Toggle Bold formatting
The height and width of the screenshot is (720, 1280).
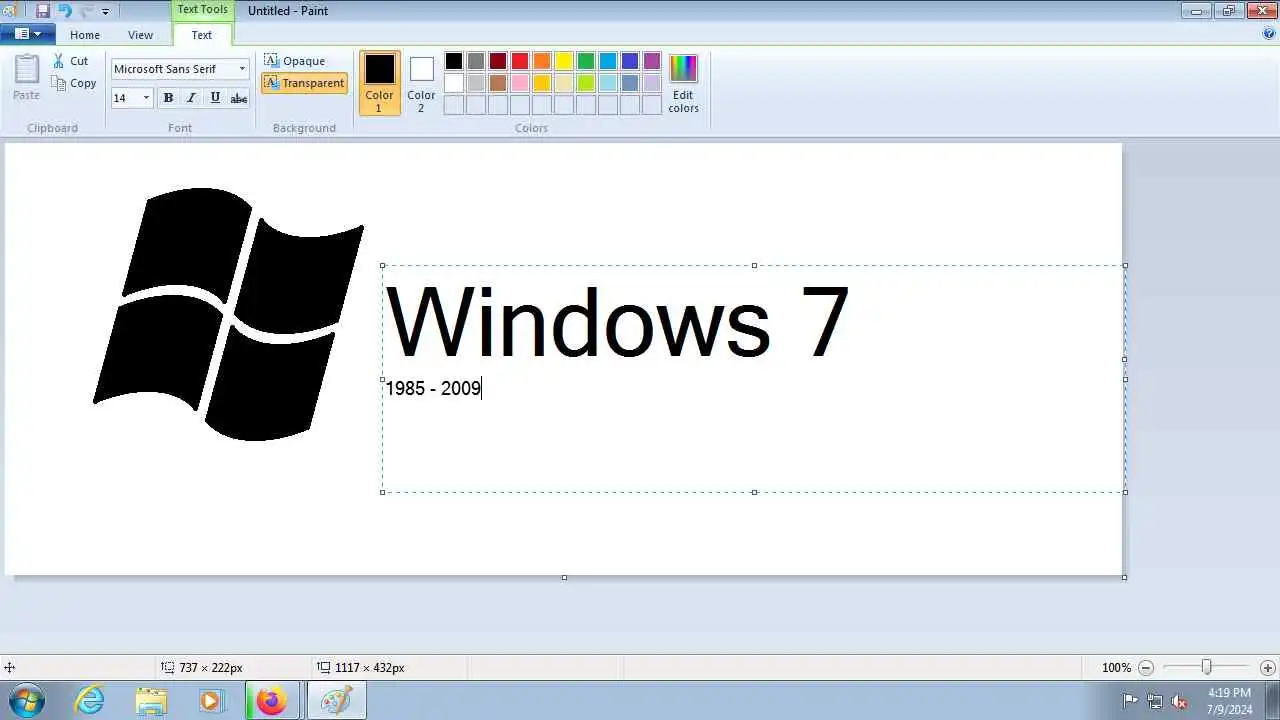coord(168,98)
